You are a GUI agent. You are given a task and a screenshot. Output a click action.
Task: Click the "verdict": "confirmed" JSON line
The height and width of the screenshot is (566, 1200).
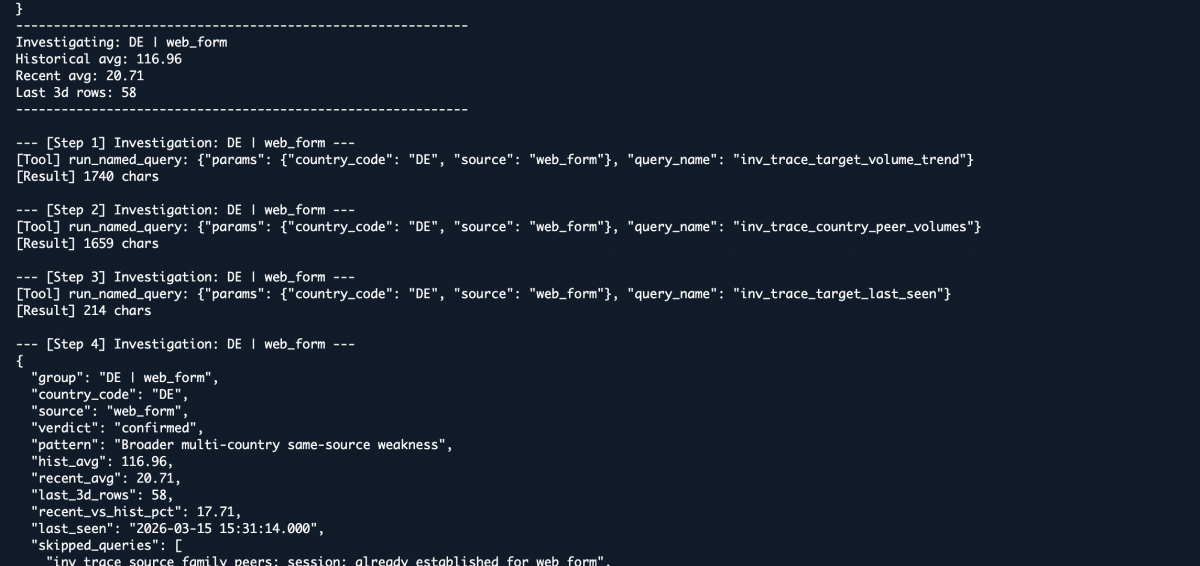coord(117,428)
